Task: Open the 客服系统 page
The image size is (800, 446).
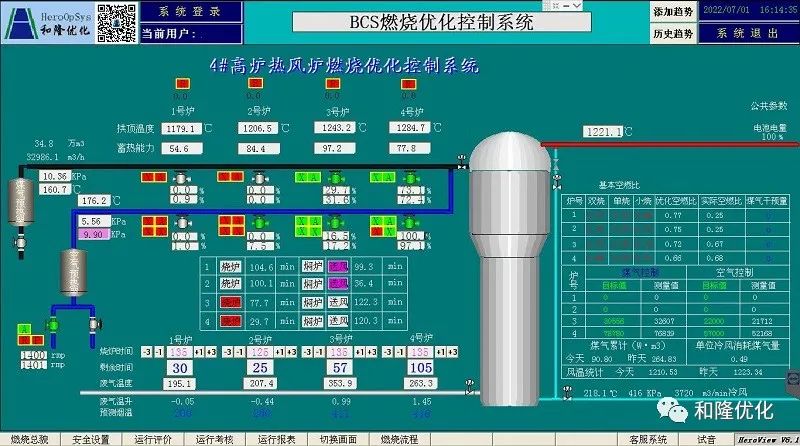Action: tap(647, 439)
